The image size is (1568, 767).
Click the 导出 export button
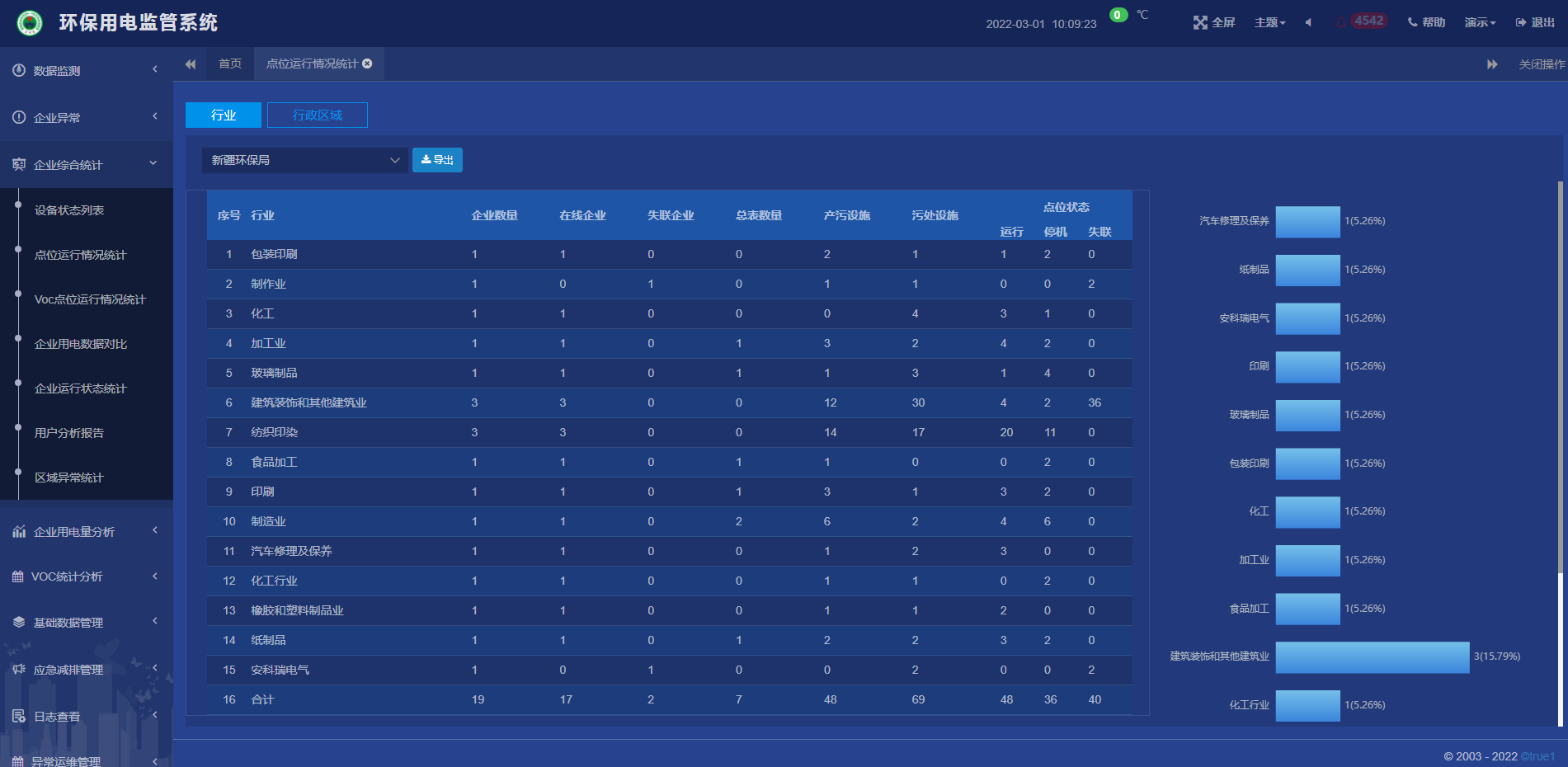pyautogui.click(x=437, y=160)
